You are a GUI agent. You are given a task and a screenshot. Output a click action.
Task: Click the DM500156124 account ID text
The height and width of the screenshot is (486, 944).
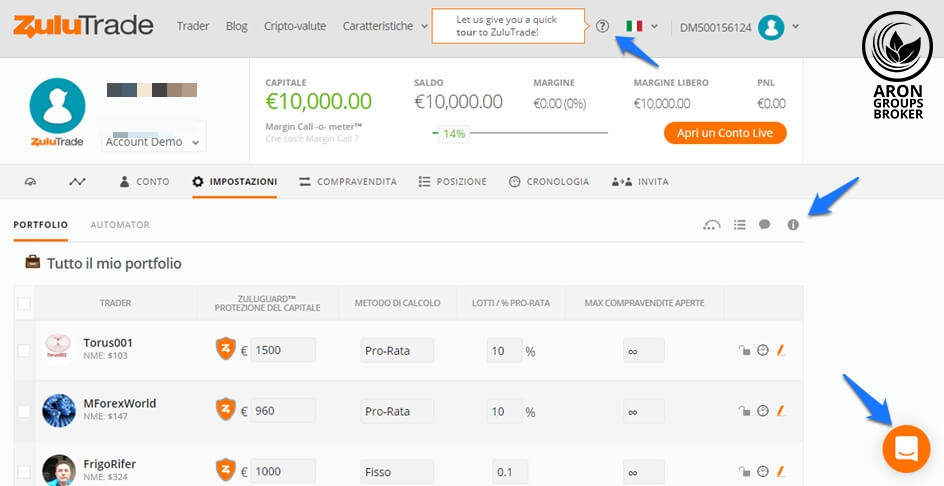[x=715, y=28]
